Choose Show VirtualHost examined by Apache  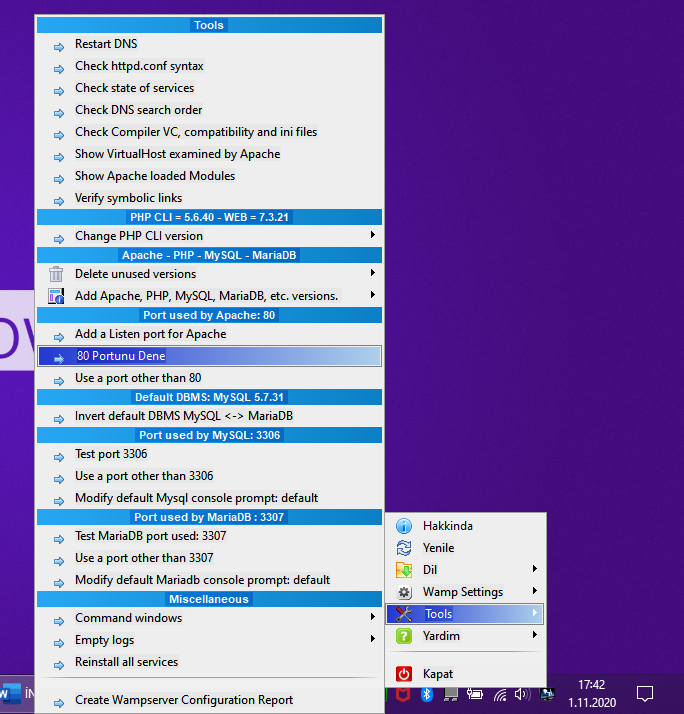tap(209, 154)
